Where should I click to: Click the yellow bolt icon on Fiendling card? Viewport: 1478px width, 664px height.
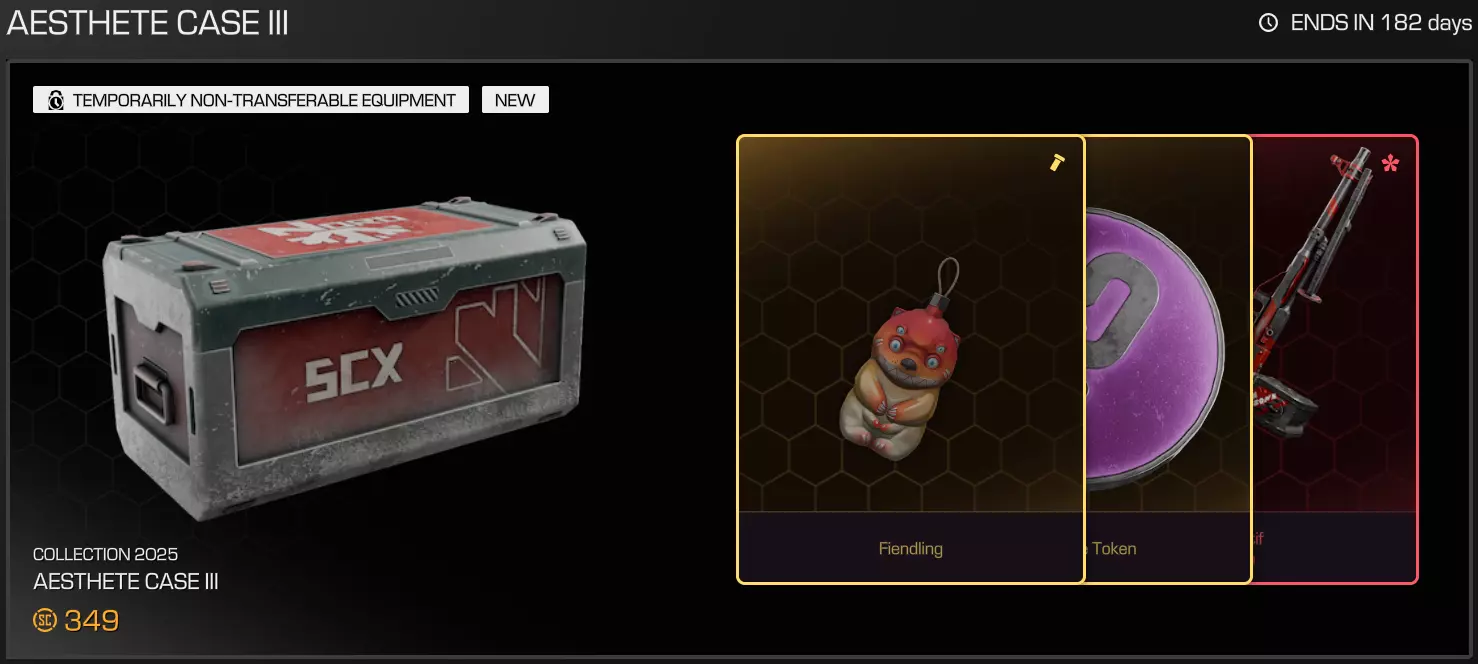point(1057,162)
